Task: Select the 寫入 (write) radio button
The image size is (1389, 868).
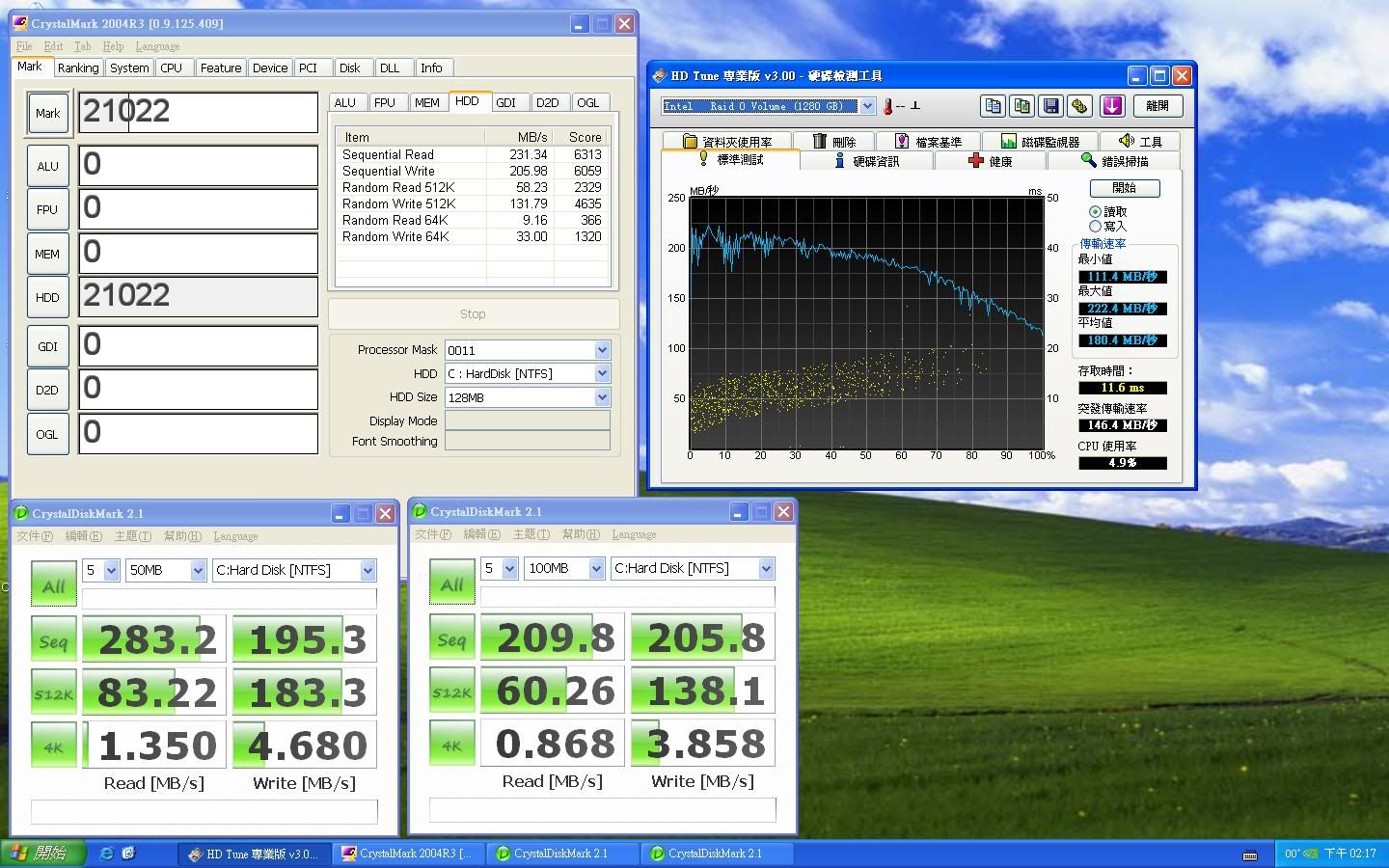Action: pyautogui.click(x=1095, y=226)
